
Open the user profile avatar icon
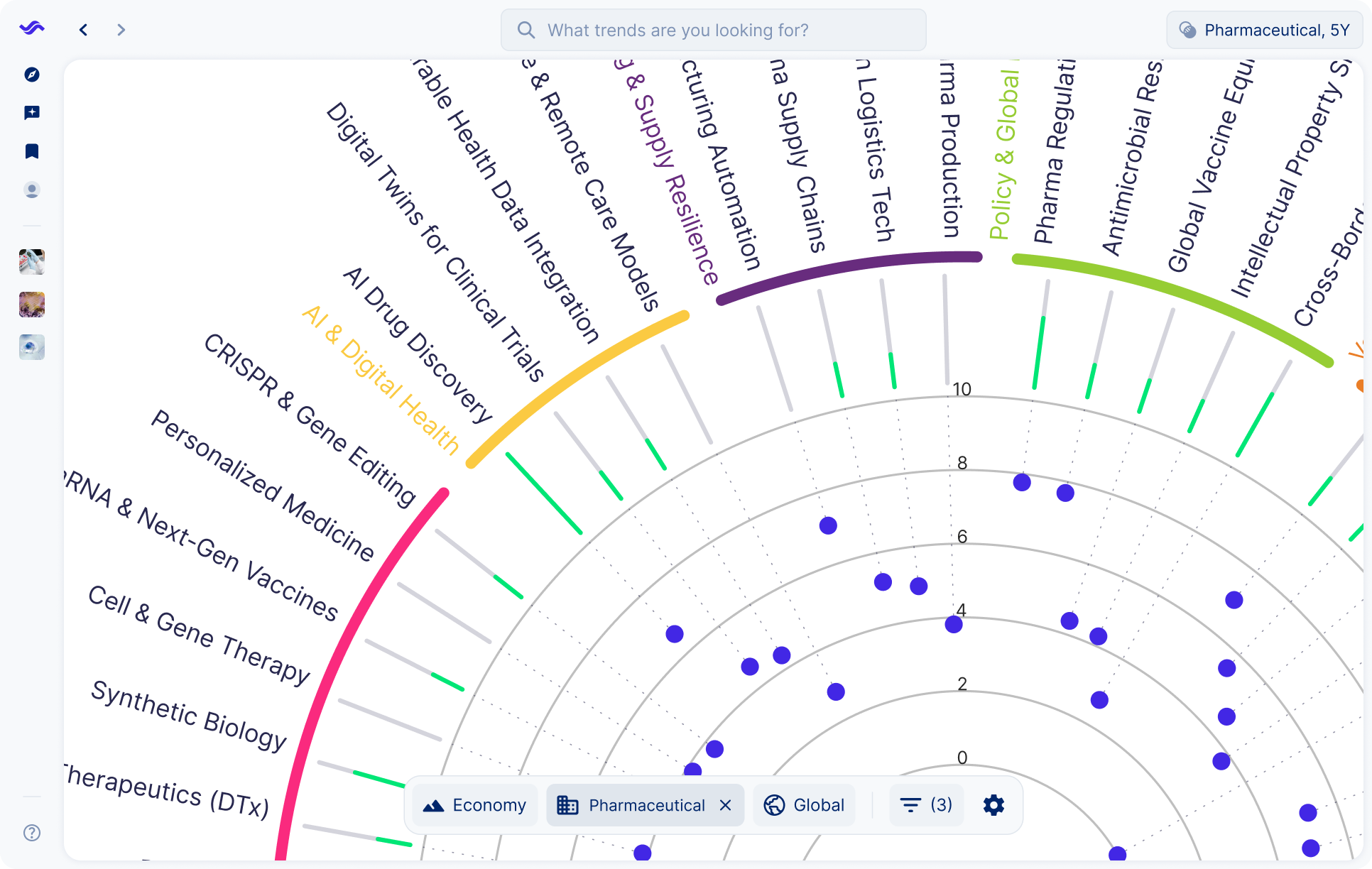tap(32, 190)
